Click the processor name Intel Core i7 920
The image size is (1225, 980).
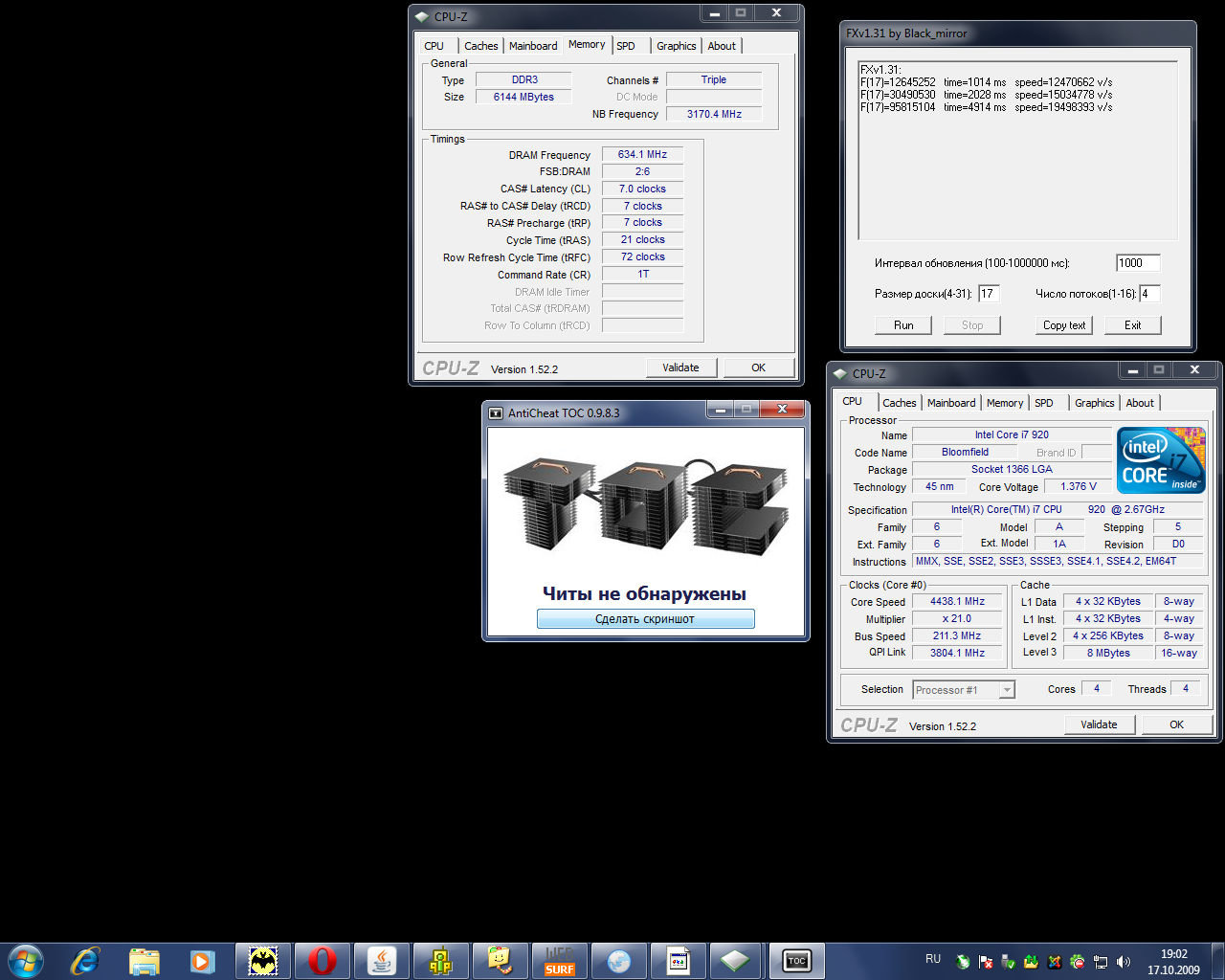1012,434
